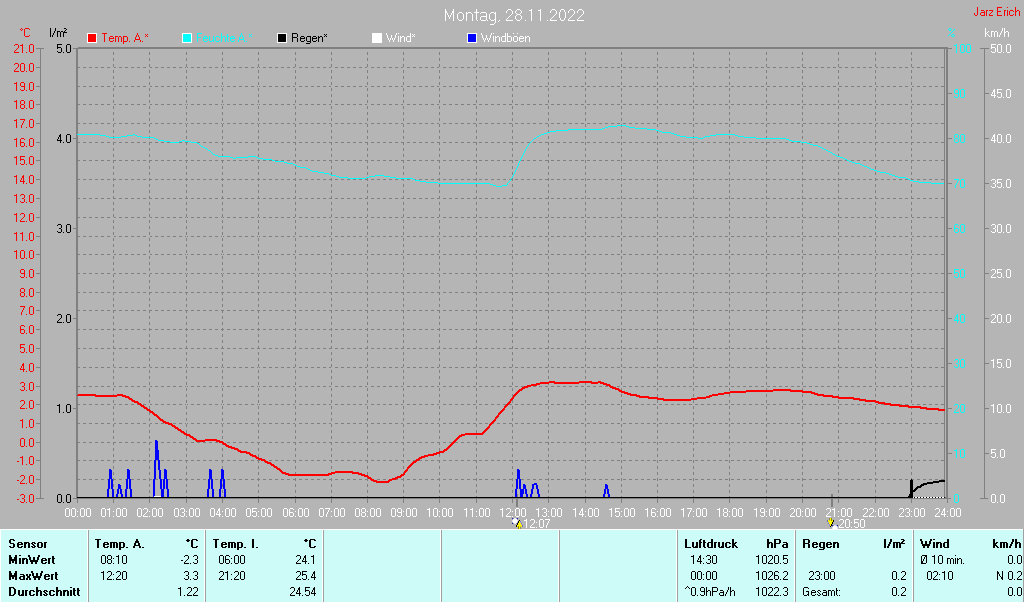Image resolution: width=1024 pixels, height=602 pixels.
Task: Click the 'Temp. A.' column header in the table
Action: [120, 544]
